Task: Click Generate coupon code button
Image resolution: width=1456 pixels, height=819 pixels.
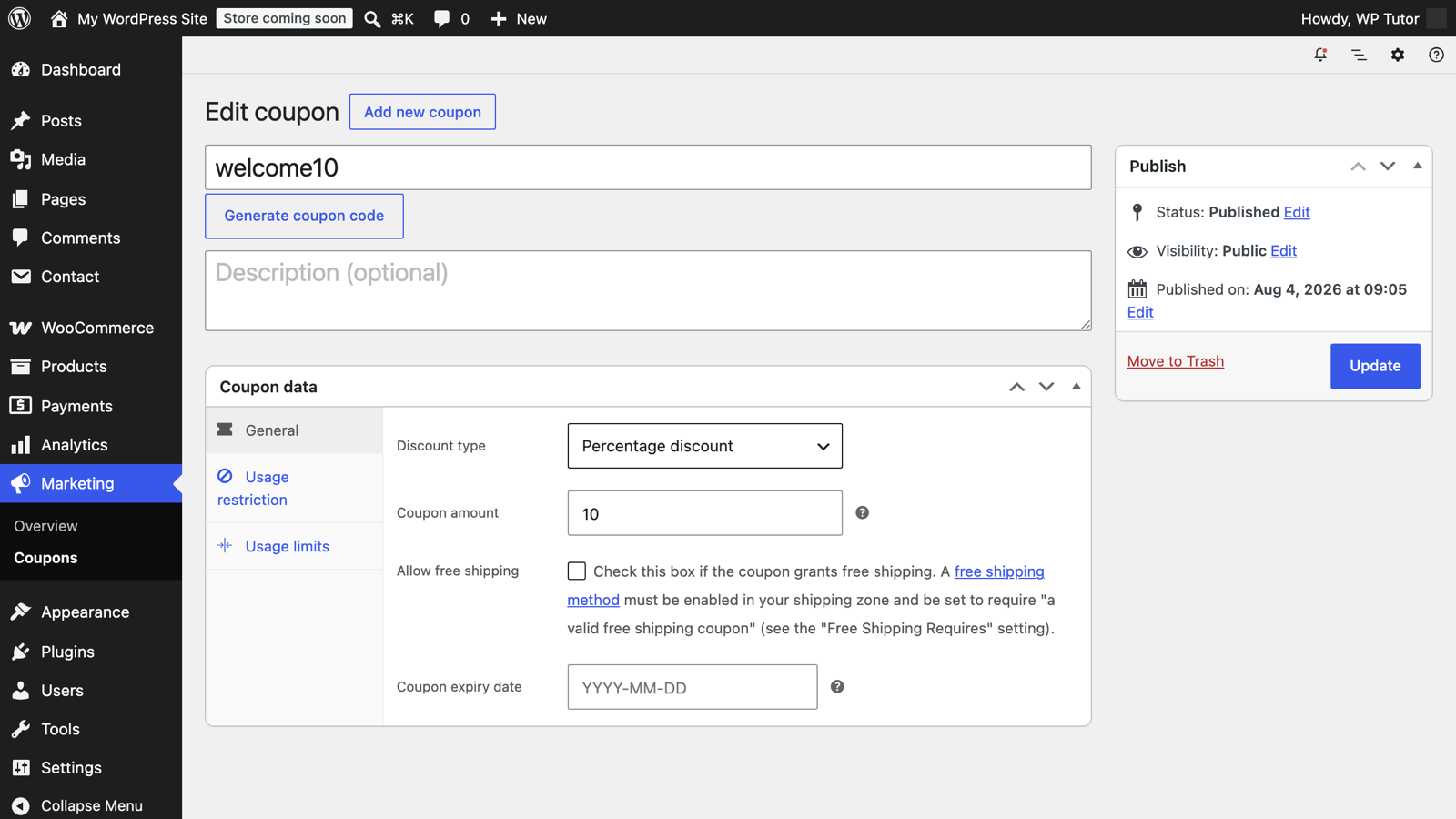Action: tap(304, 216)
